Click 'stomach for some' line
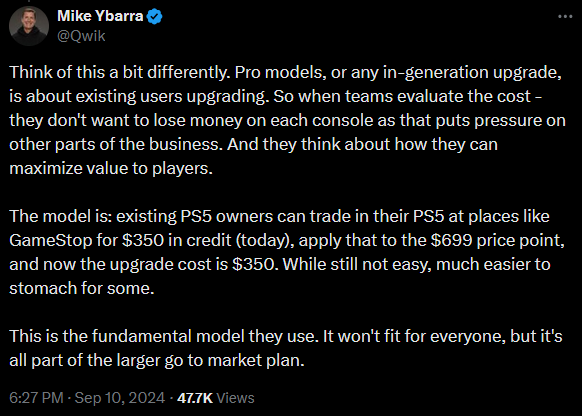 [82, 288]
